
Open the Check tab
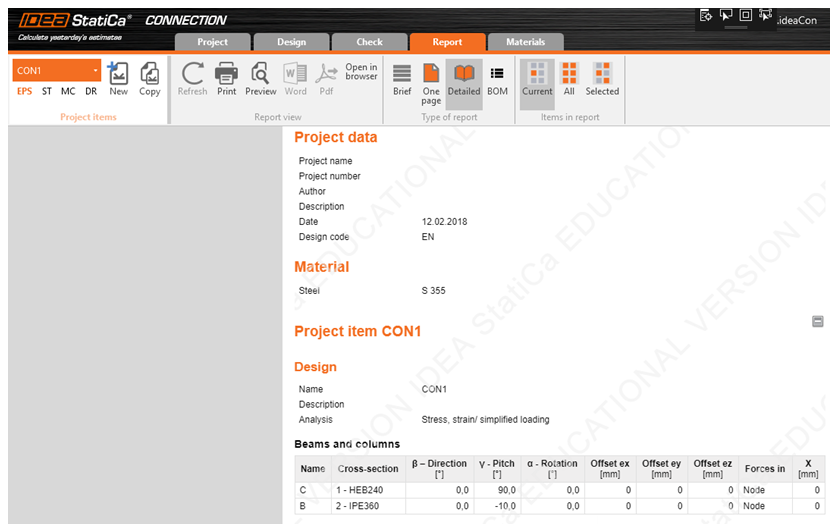369,42
